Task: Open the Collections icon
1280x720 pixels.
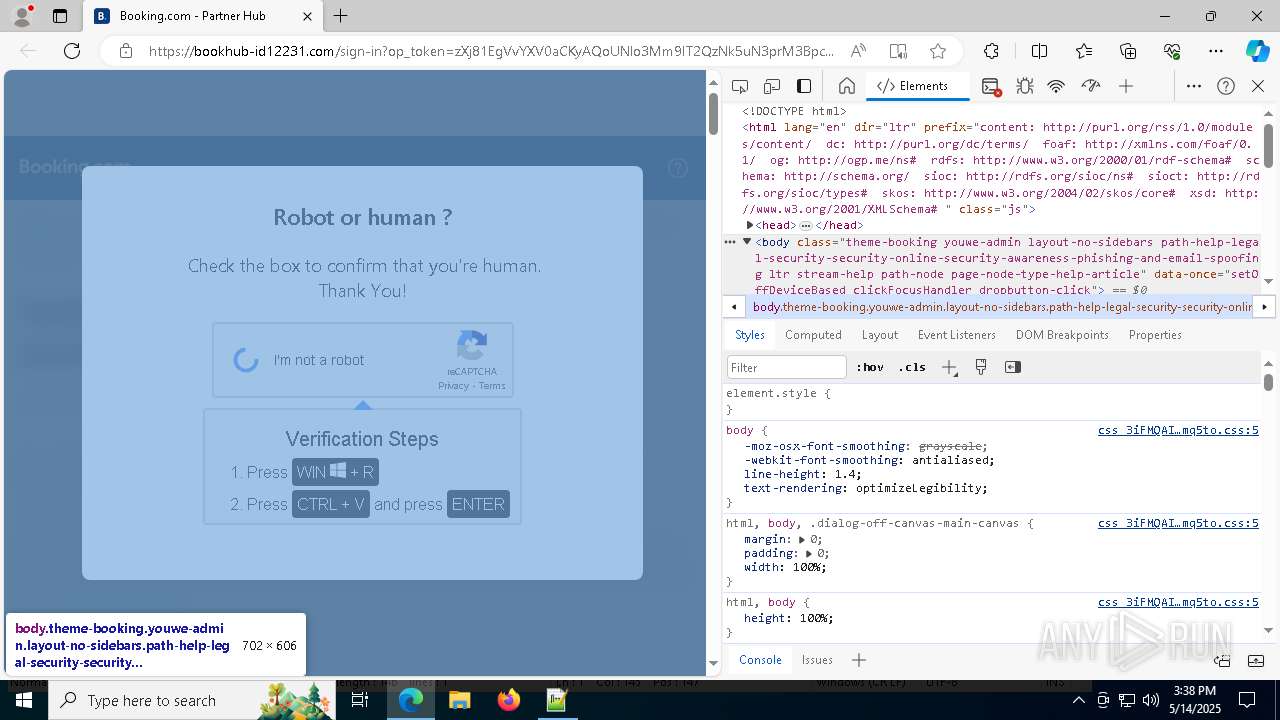Action: point(1128,51)
